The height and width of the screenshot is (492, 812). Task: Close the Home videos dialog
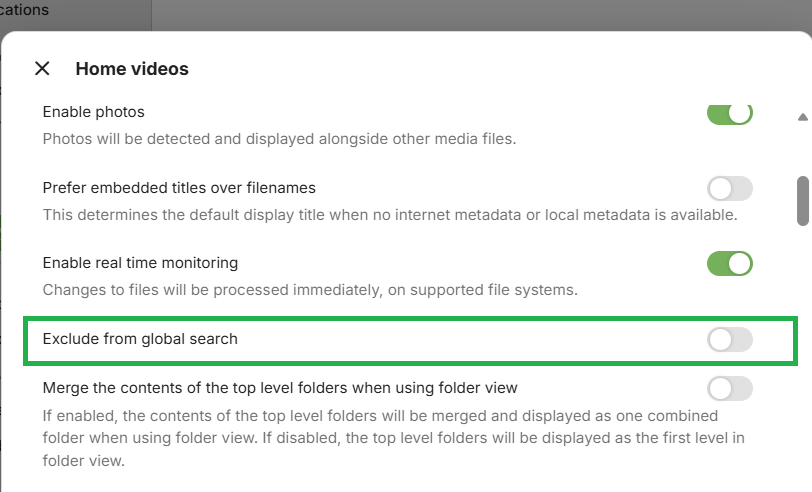coord(42,69)
